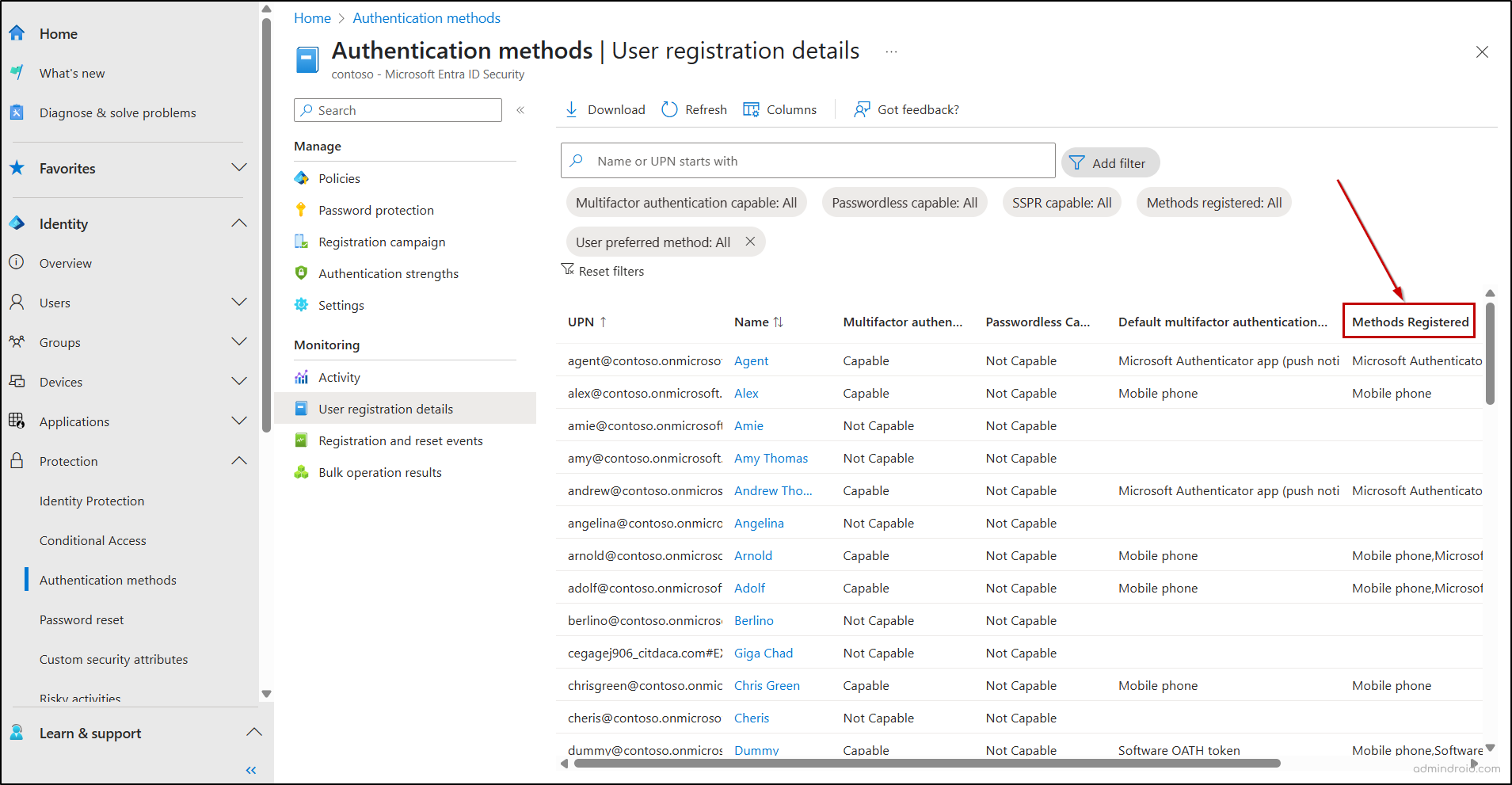
Task: Click the Add filter button
Action: (x=1110, y=162)
